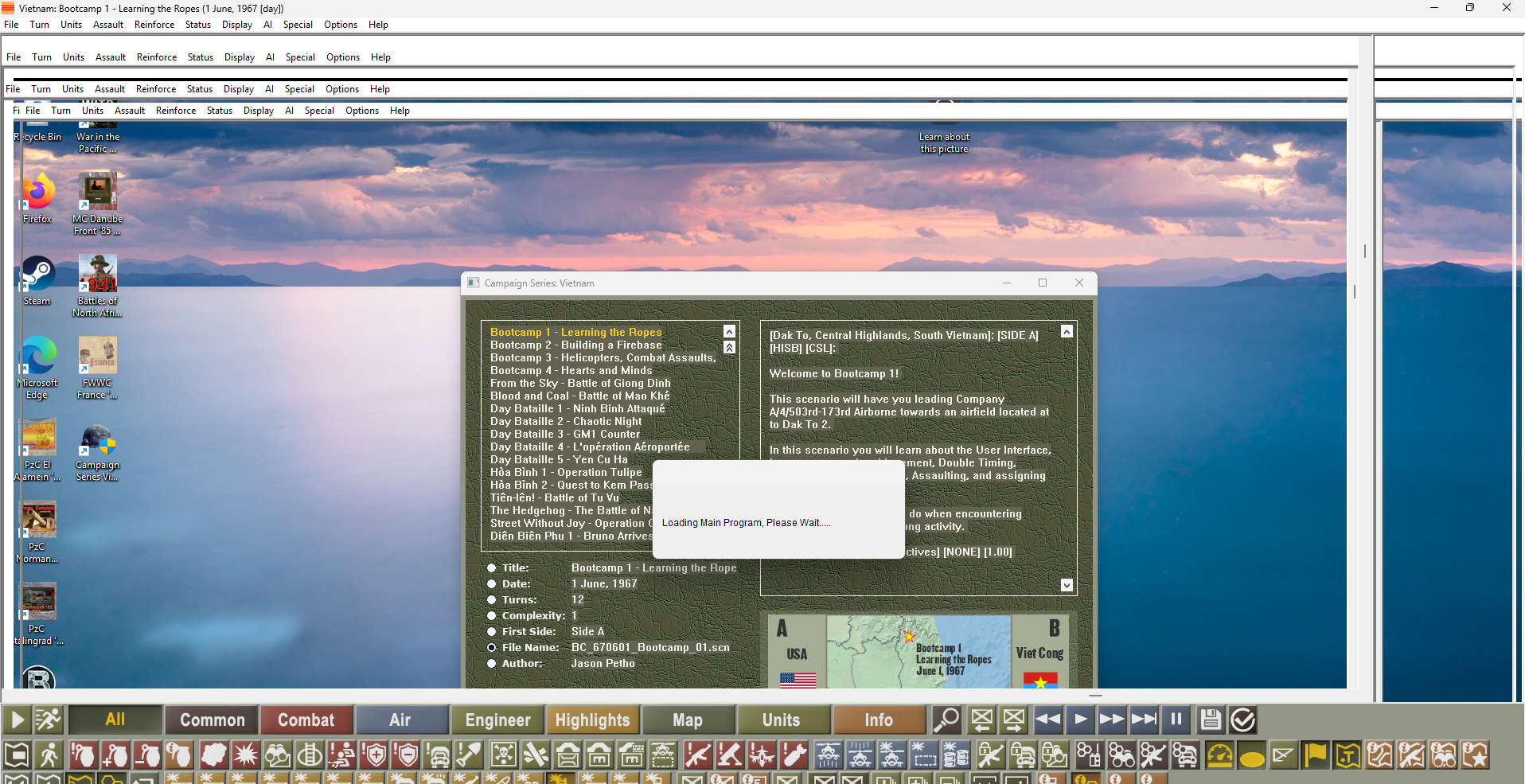Click the yellow oval icon

1252,755
